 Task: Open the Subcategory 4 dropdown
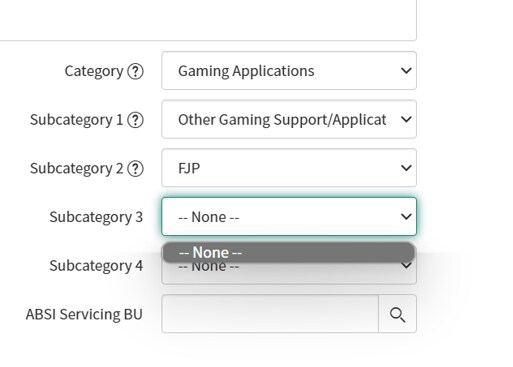289,274
